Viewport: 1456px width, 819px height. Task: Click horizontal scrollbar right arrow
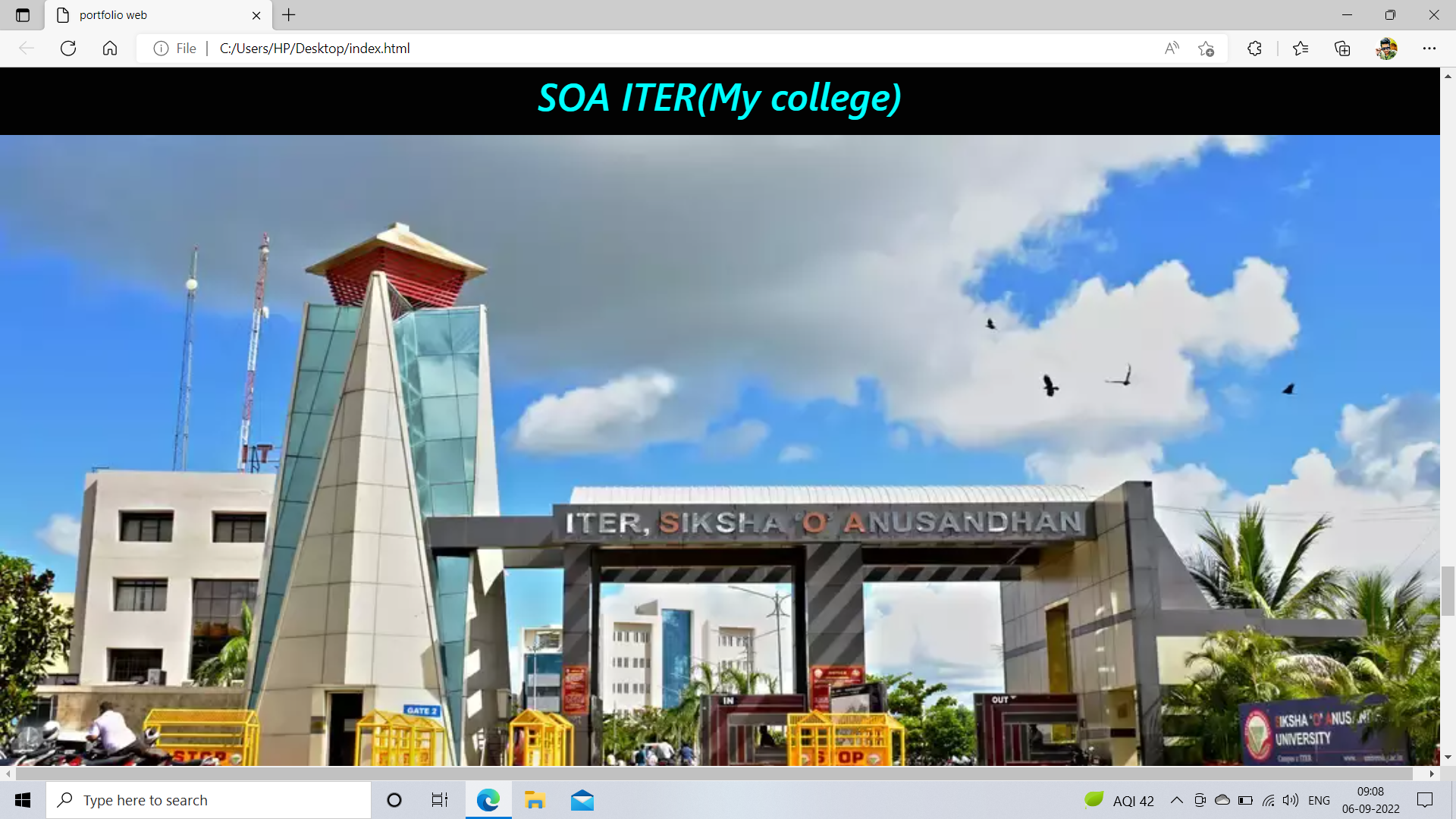1431,773
